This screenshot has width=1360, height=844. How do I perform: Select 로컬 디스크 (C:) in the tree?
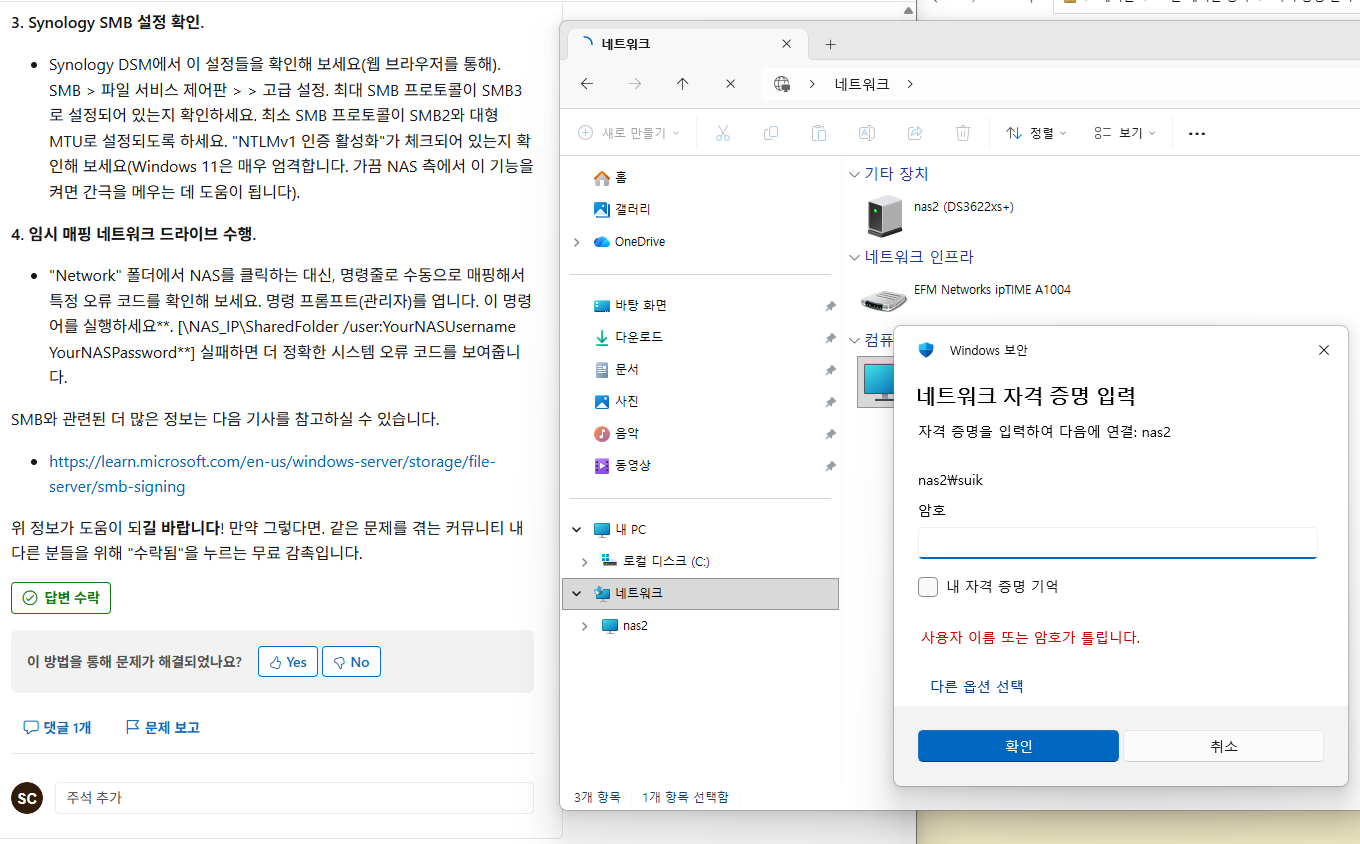[656, 561]
